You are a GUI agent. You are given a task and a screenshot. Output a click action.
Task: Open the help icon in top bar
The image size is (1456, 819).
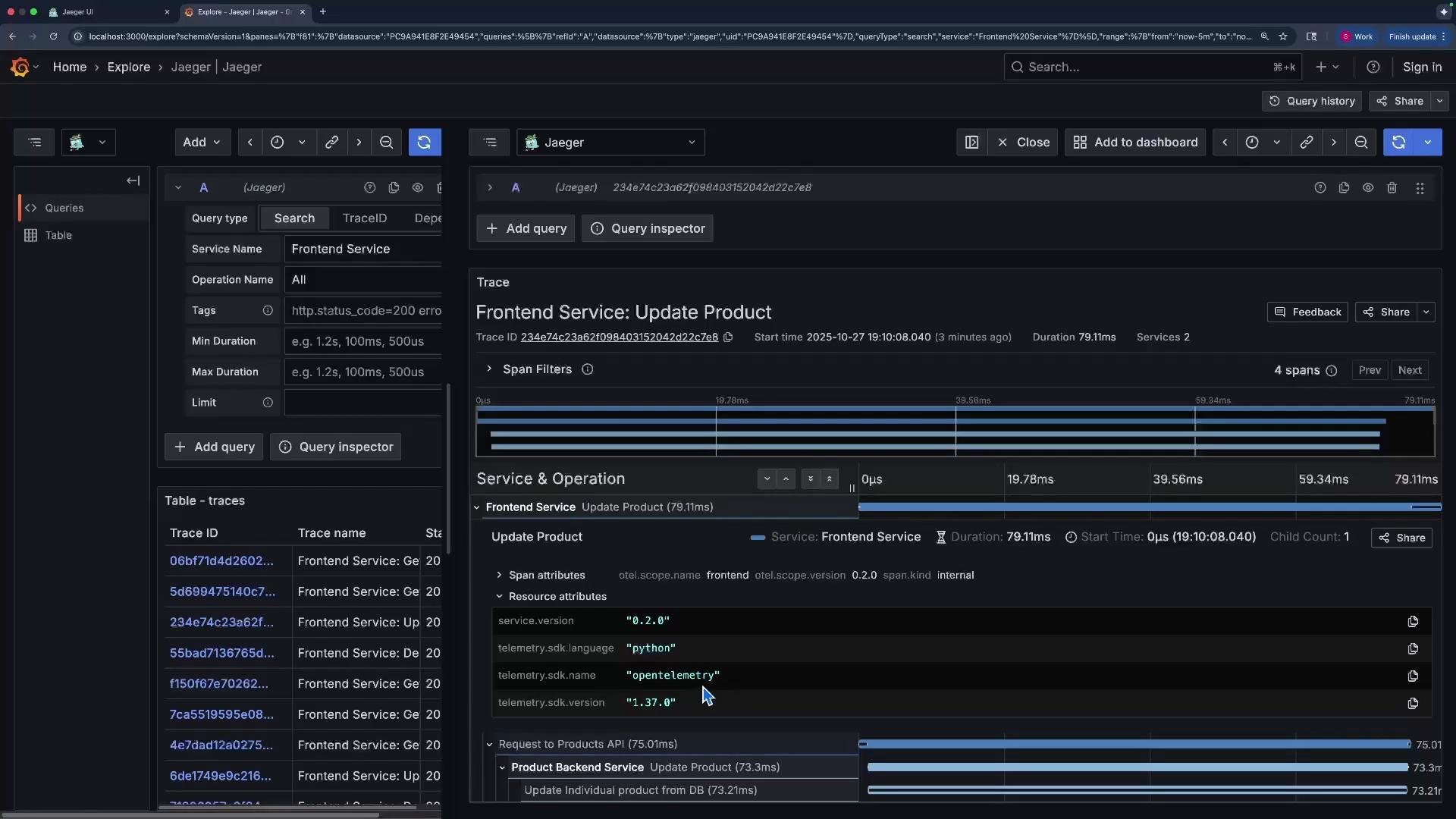click(x=1373, y=67)
